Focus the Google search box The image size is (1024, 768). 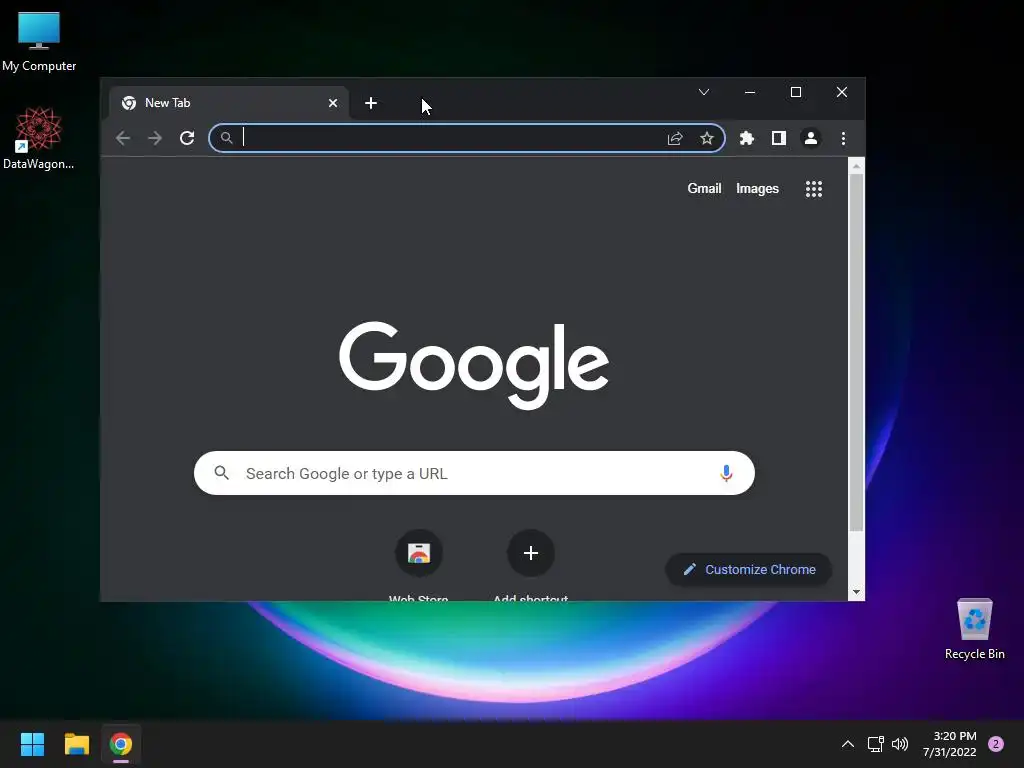tap(474, 473)
